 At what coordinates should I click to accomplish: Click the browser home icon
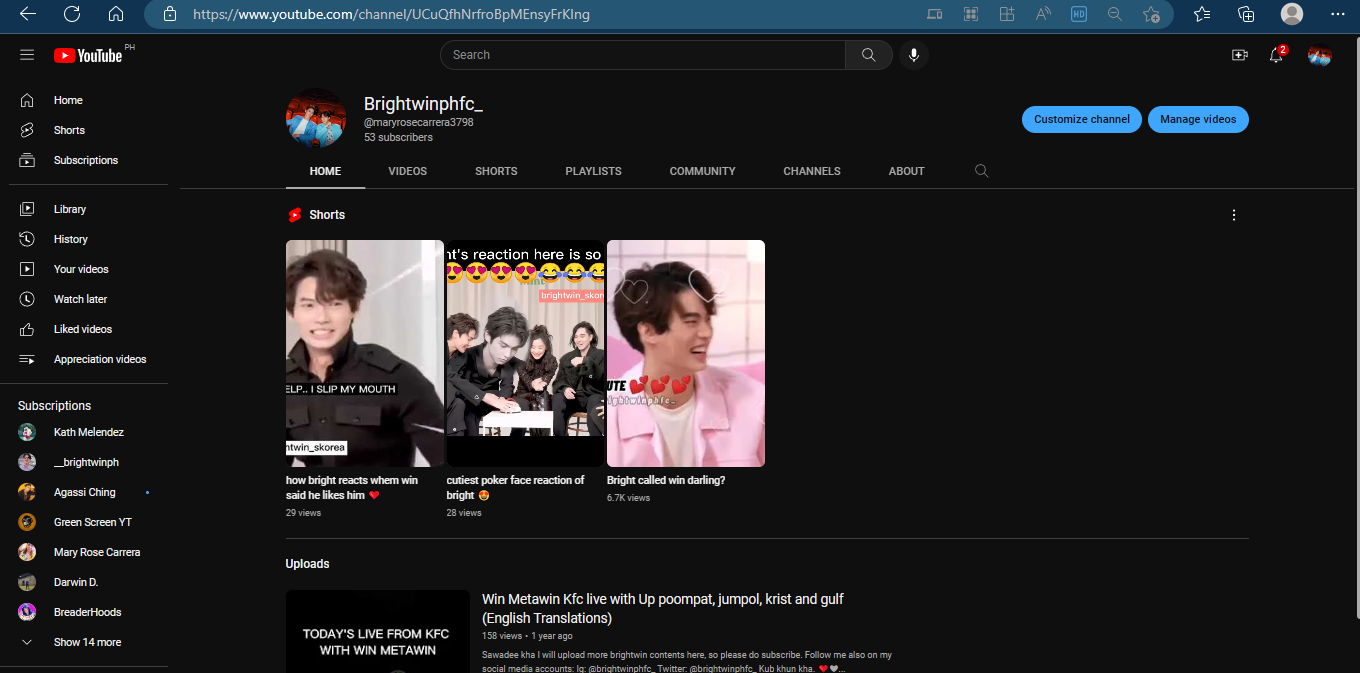click(x=116, y=14)
